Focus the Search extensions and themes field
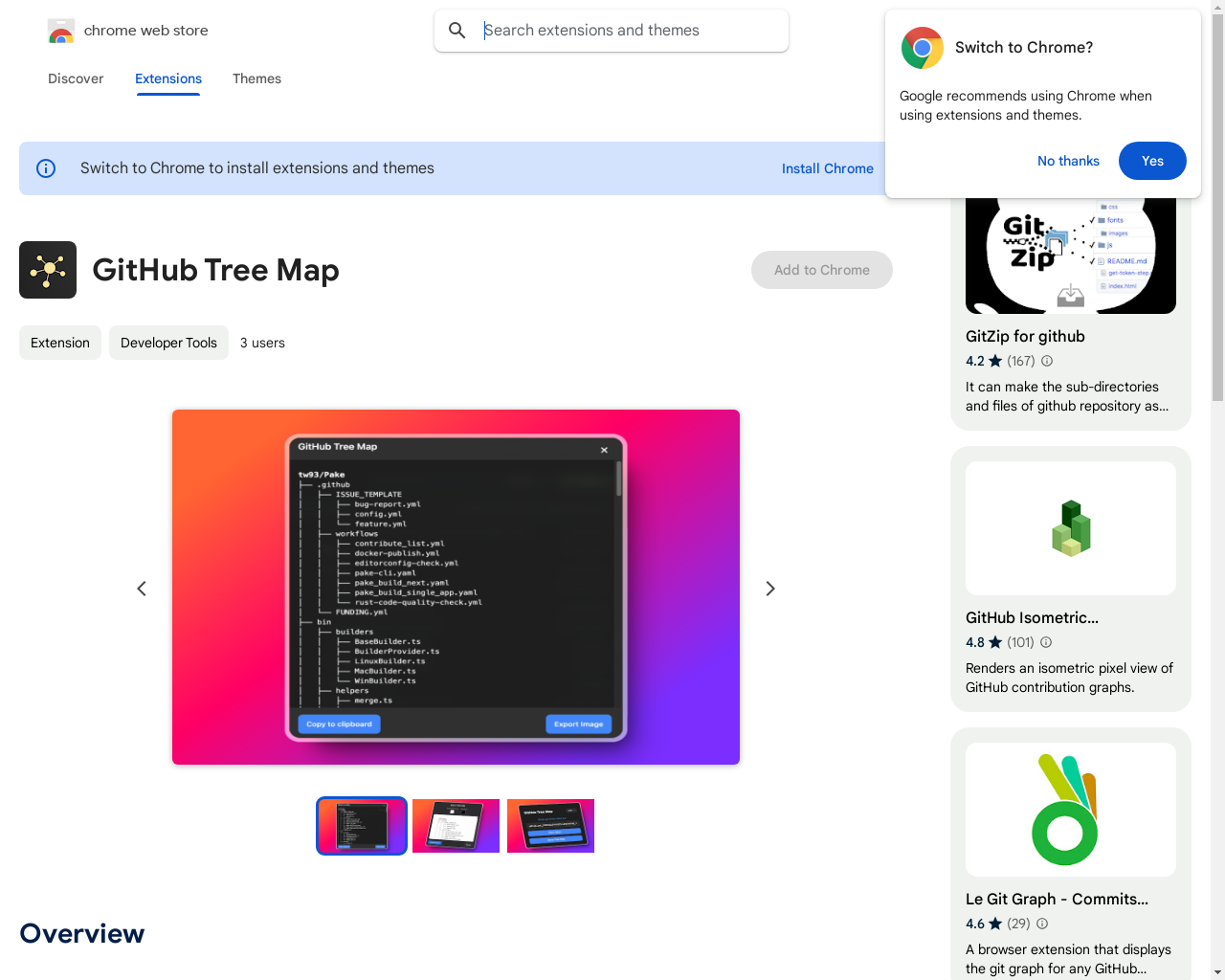The height and width of the screenshot is (980, 1225). tap(612, 31)
